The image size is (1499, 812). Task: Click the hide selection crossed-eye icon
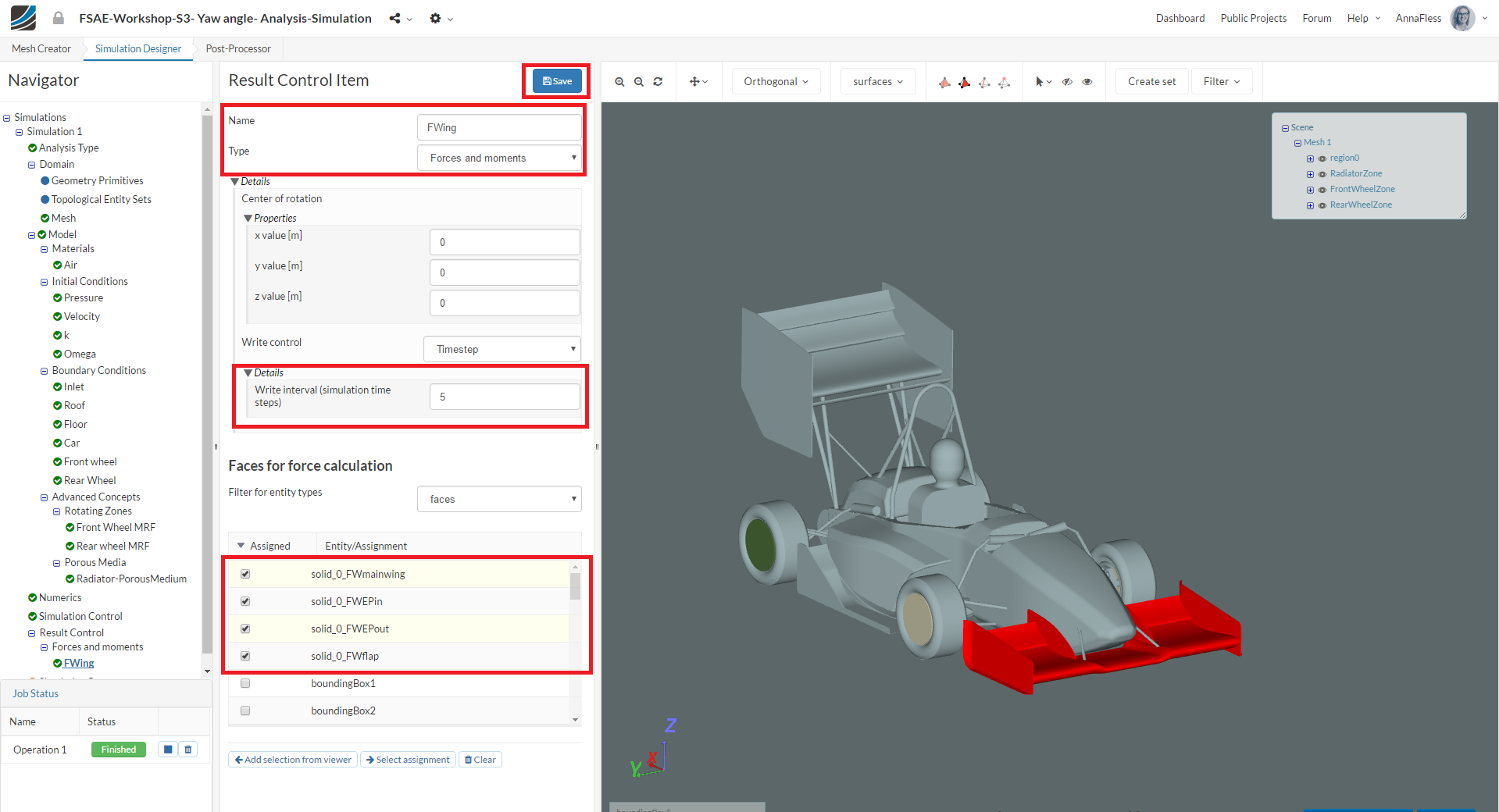click(x=1067, y=82)
